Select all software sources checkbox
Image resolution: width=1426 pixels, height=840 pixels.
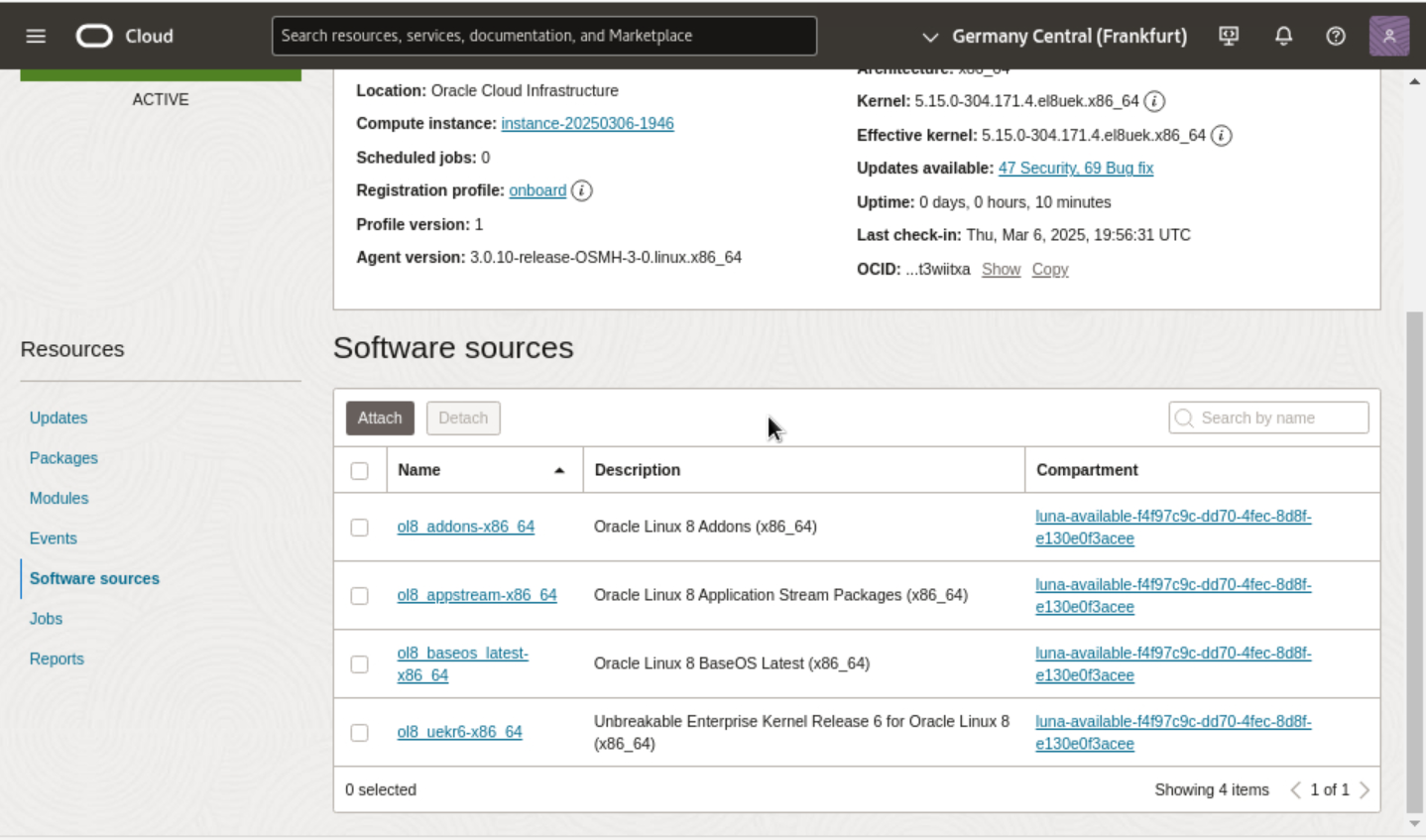click(359, 471)
